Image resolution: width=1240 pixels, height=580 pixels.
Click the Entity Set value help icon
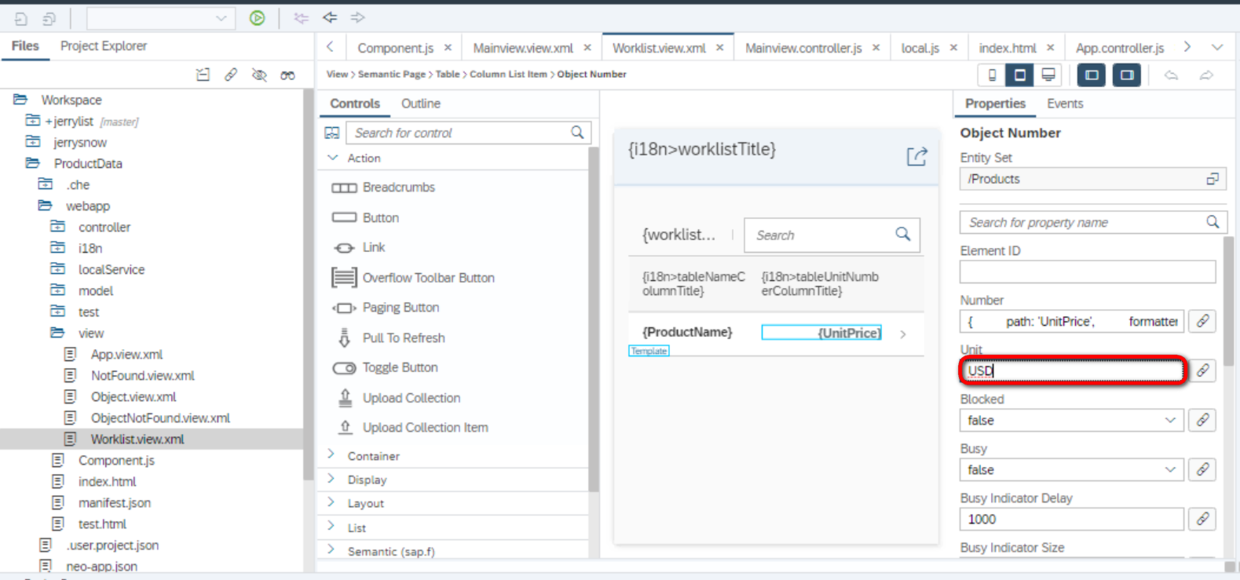[x=1212, y=179]
